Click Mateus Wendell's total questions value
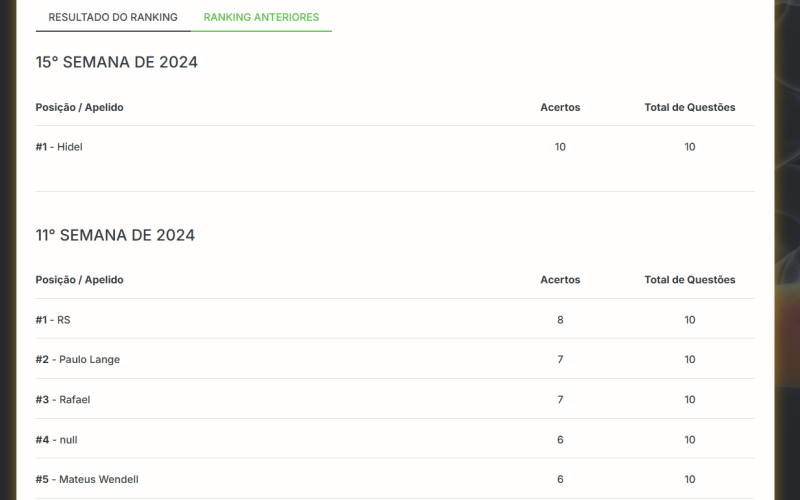Image resolution: width=800 pixels, height=500 pixels. (x=690, y=480)
